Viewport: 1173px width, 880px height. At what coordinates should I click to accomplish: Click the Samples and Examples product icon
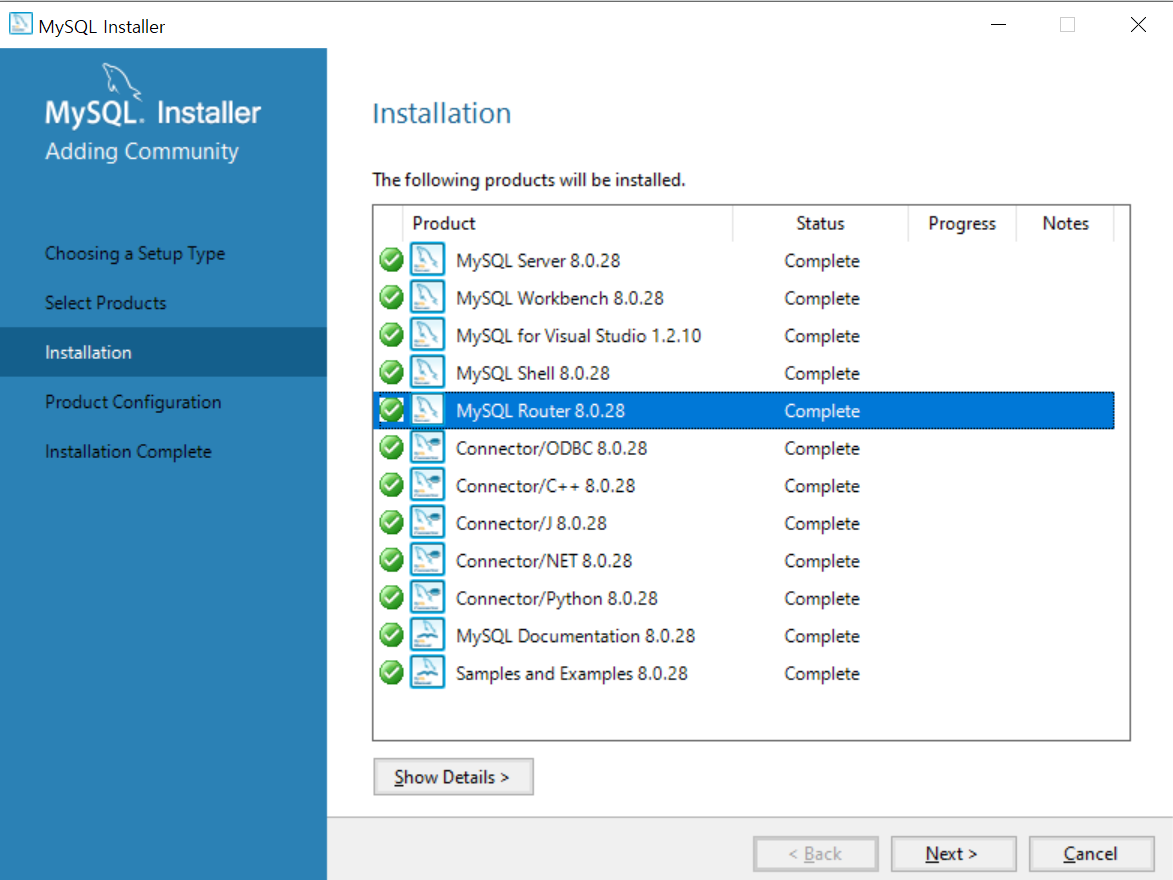(427, 672)
